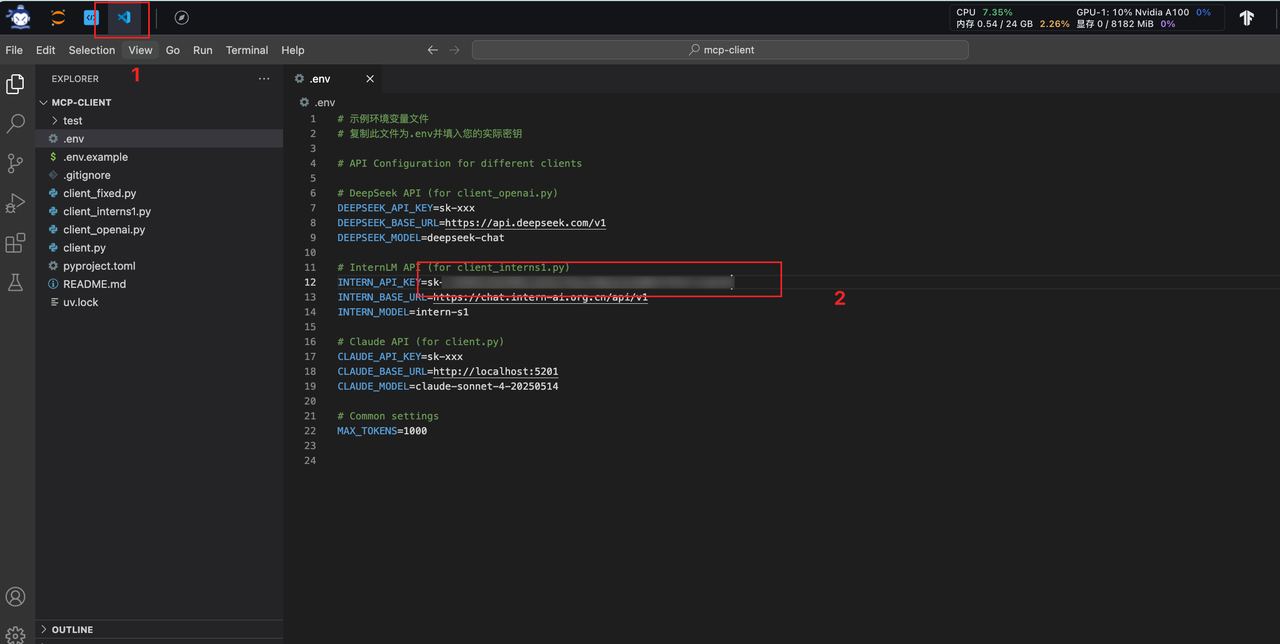Viewport: 1280px width, 644px height.
Task: Expand the test folder
Action: coord(72,121)
